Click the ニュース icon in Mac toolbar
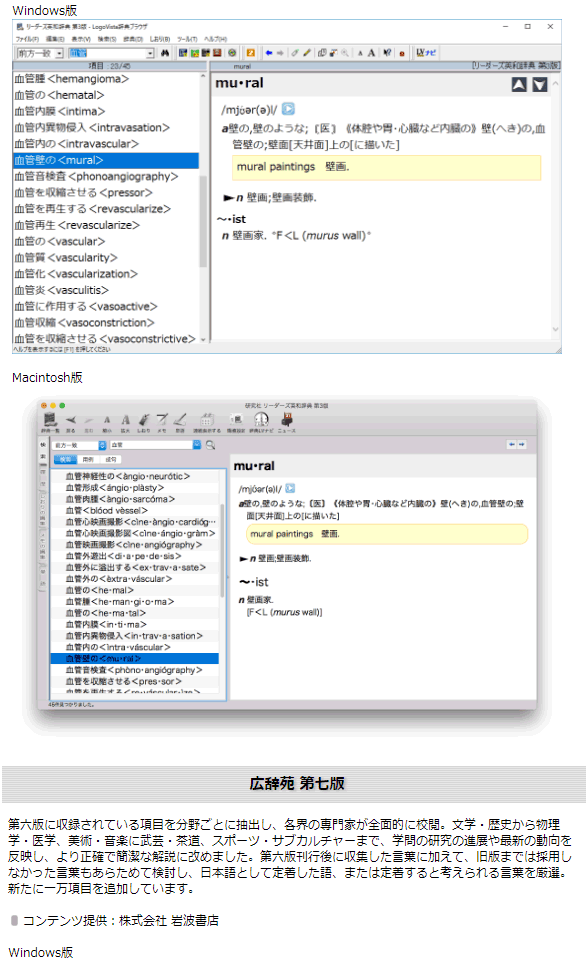586x960 pixels. pyautogui.click(x=287, y=420)
